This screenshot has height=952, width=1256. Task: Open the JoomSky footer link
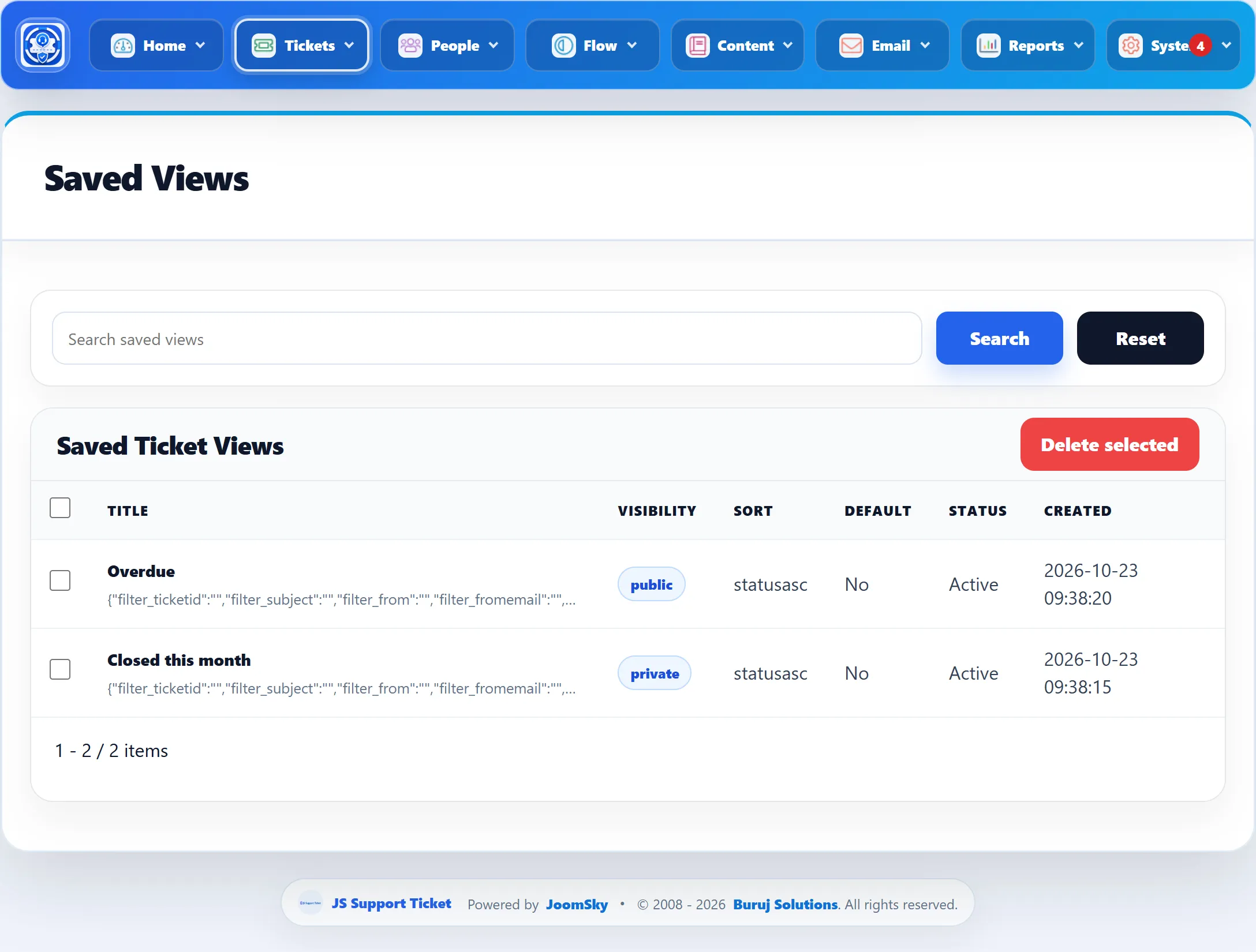coord(577,904)
